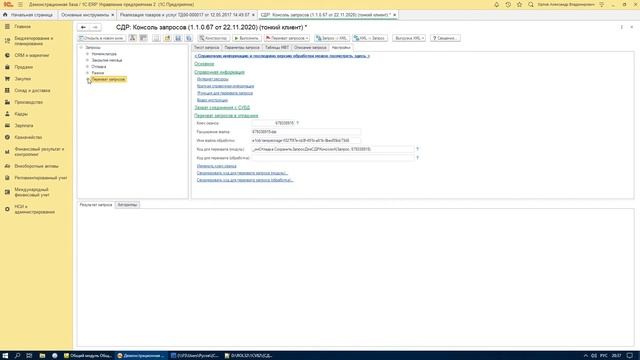
Task: Click into the Имя файла обработки field
Action: 306,140
